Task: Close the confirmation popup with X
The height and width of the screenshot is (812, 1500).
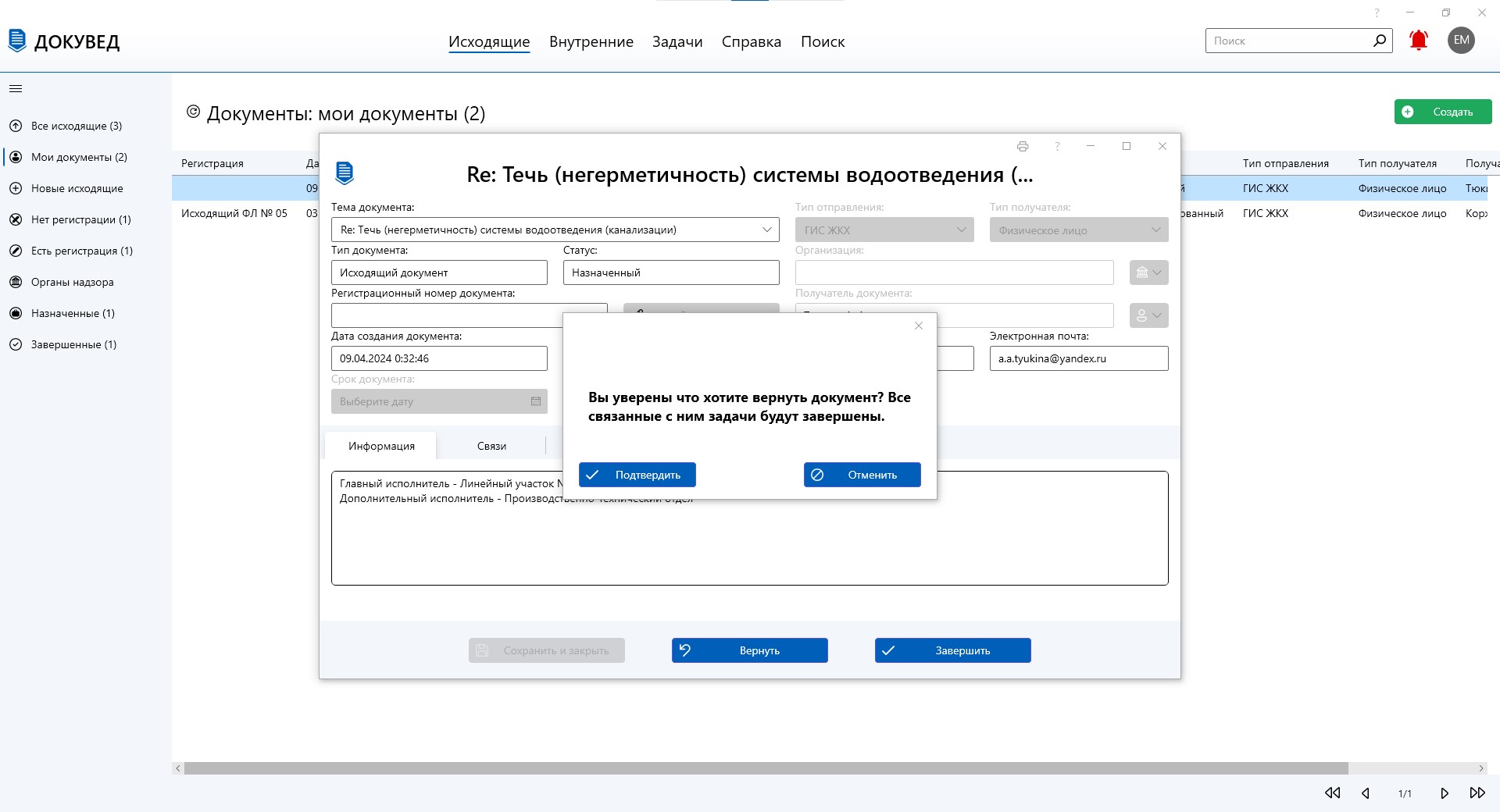Action: pyautogui.click(x=919, y=326)
